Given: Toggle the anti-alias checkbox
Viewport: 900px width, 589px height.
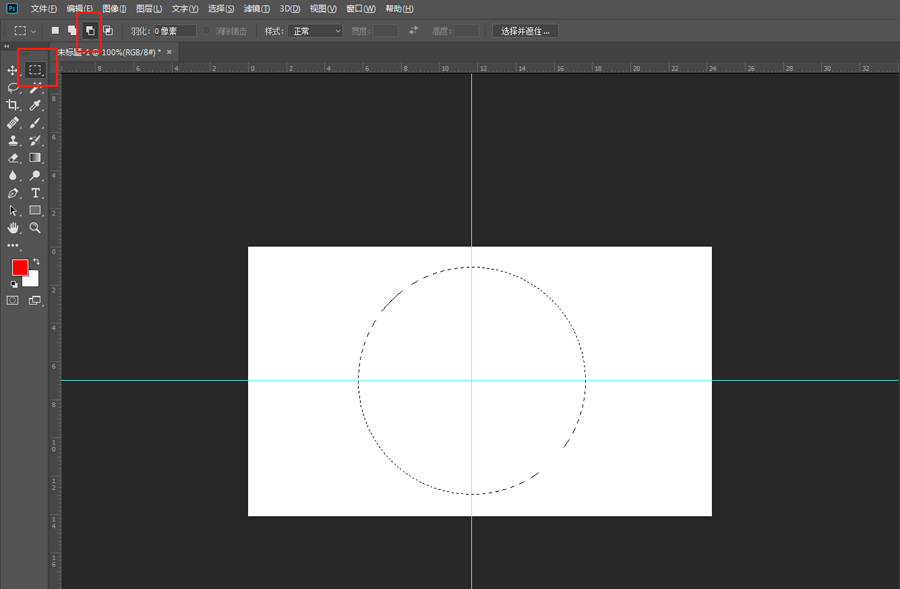Looking at the screenshot, I should click(x=207, y=30).
